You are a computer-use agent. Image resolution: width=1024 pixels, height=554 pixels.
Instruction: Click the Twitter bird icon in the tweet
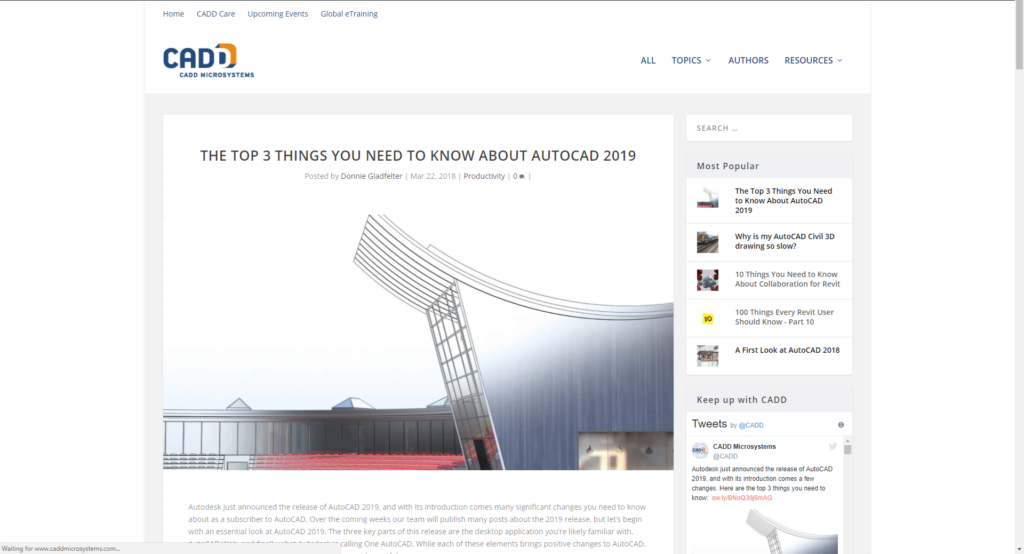(833, 446)
